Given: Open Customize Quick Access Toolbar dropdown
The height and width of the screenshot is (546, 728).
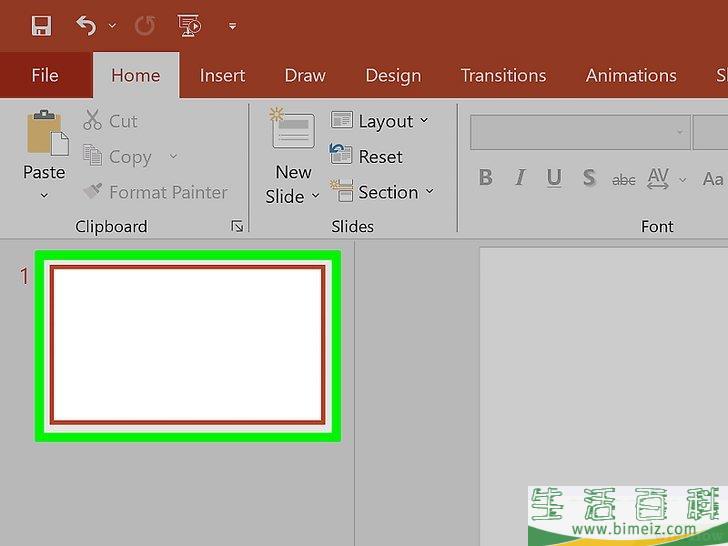Looking at the screenshot, I should point(232,26).
